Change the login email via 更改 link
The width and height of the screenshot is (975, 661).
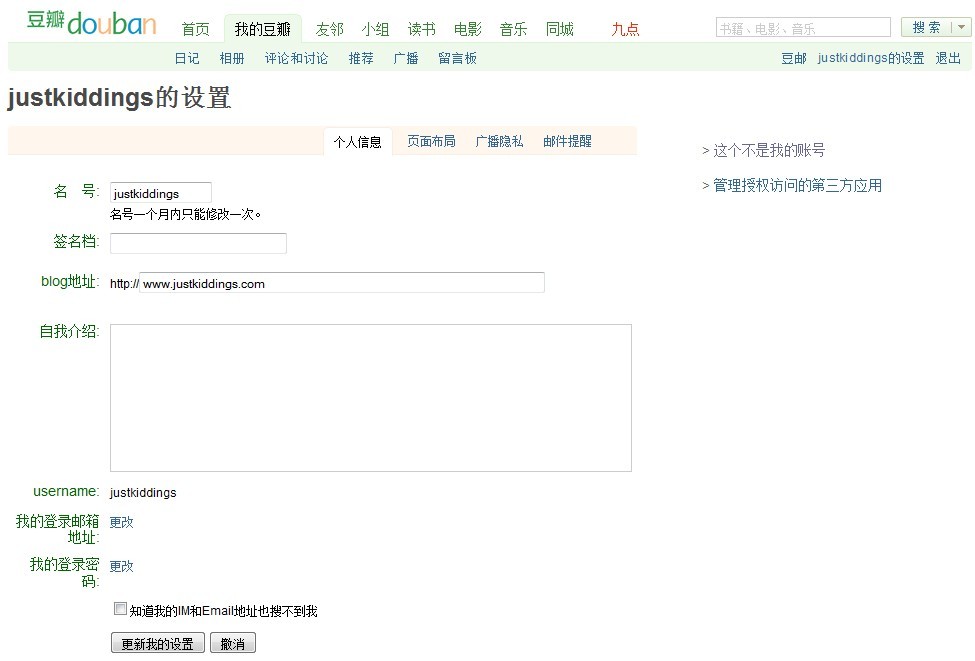[x=121, y=522]
